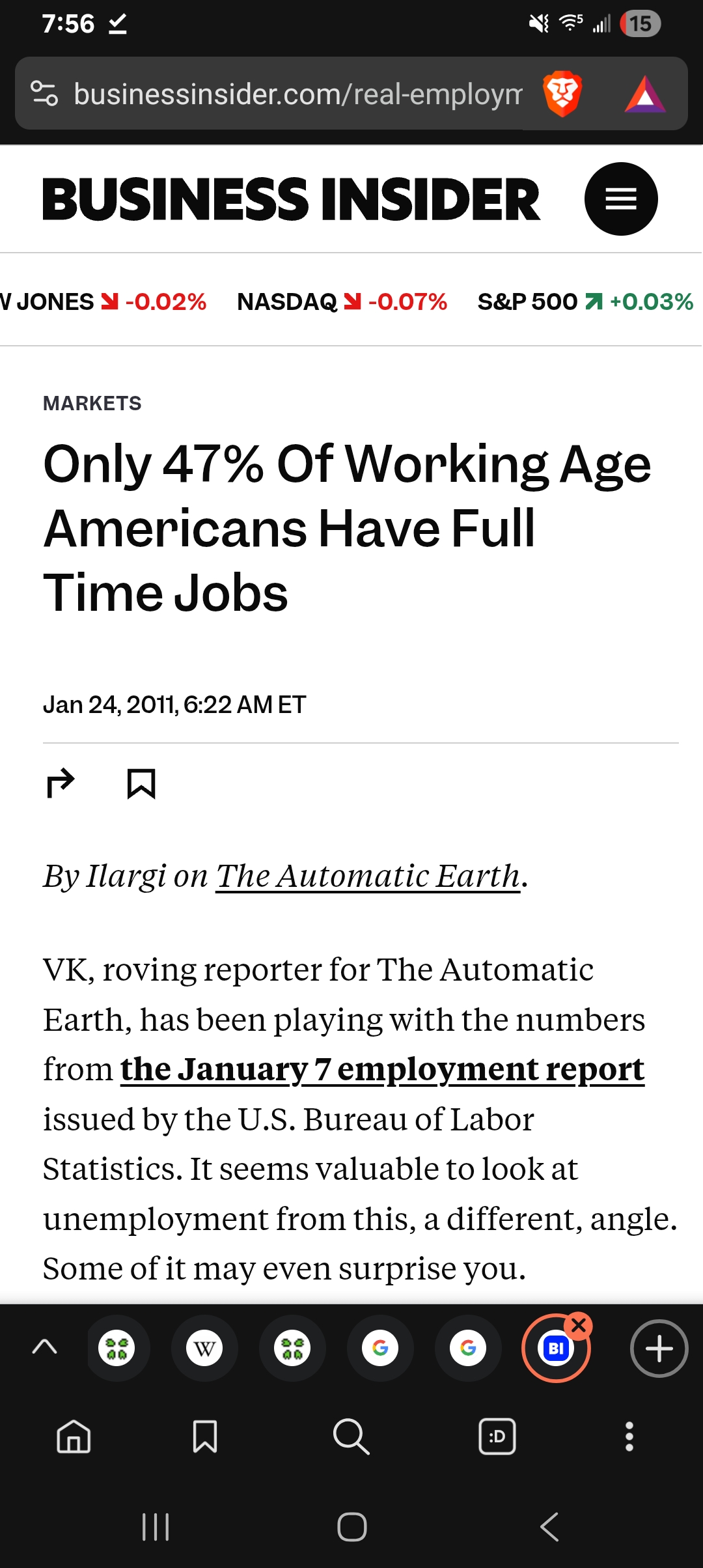This screenshot has width=703, height=1568.
Task: Share the article with arrow icon
Action: pyautogui.click(x=61, y=783)
